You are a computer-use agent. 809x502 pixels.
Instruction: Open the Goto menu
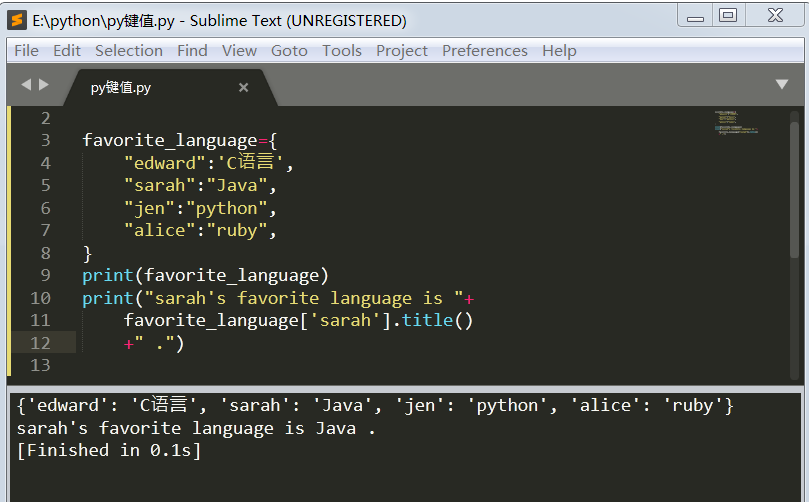289,51
